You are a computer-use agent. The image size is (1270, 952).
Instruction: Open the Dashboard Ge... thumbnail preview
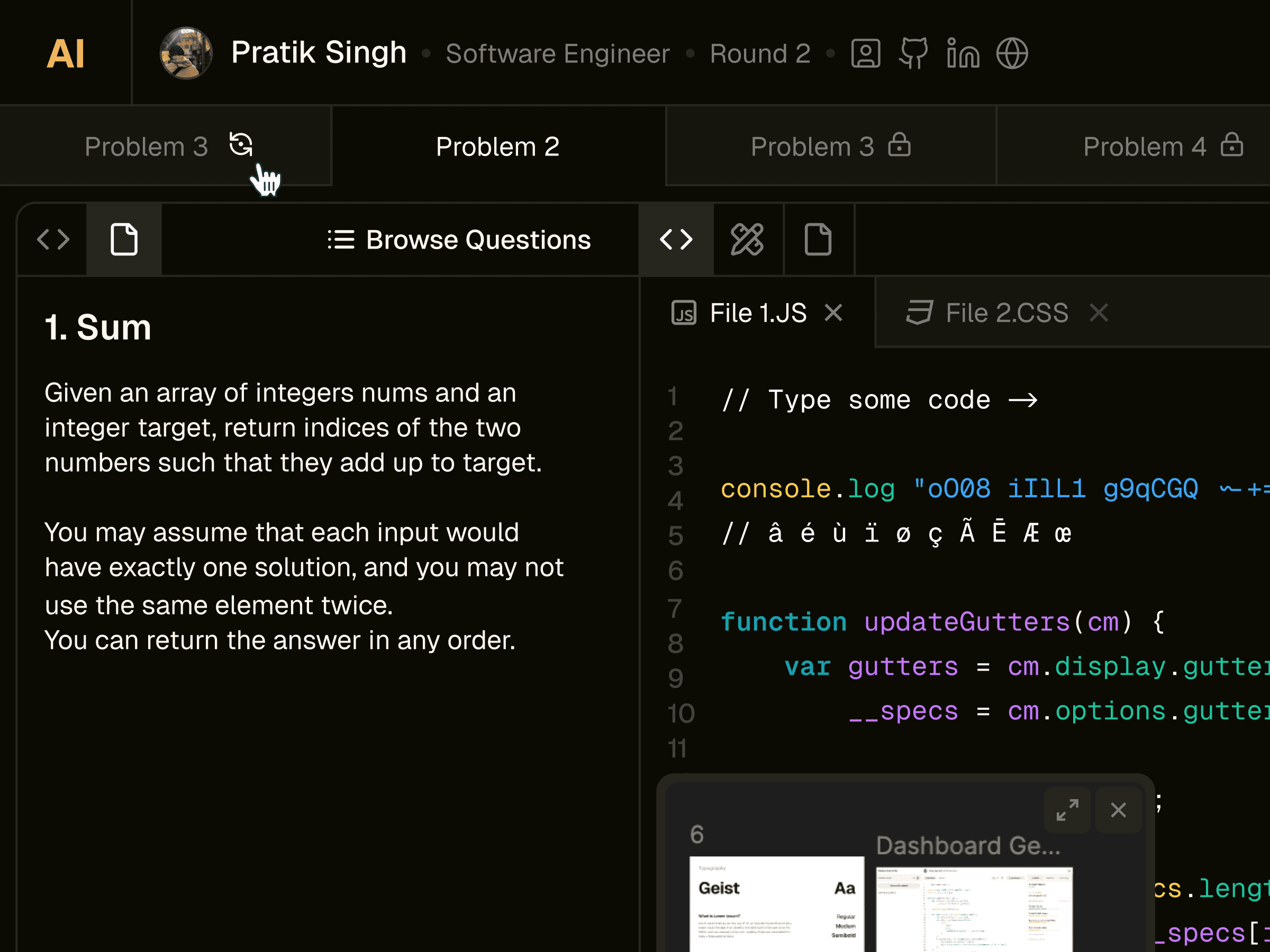coord(974,910)
